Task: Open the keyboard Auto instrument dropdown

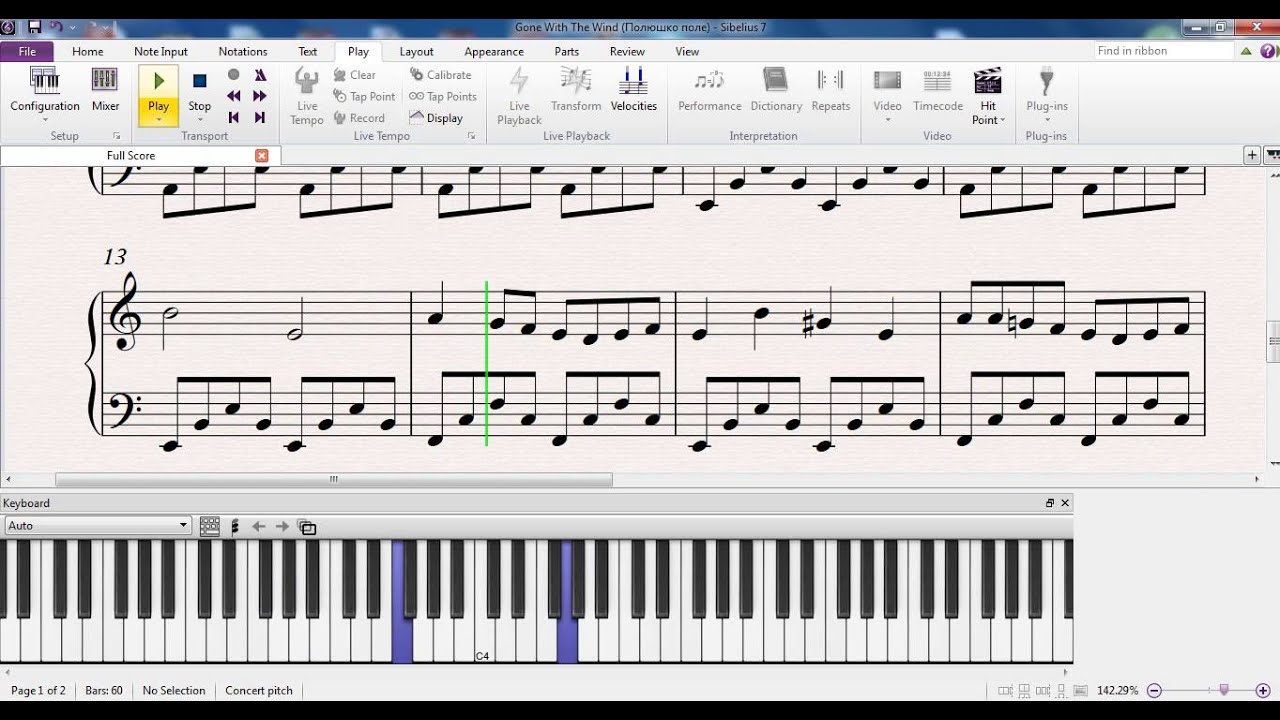Action: (x=97, y=525)
